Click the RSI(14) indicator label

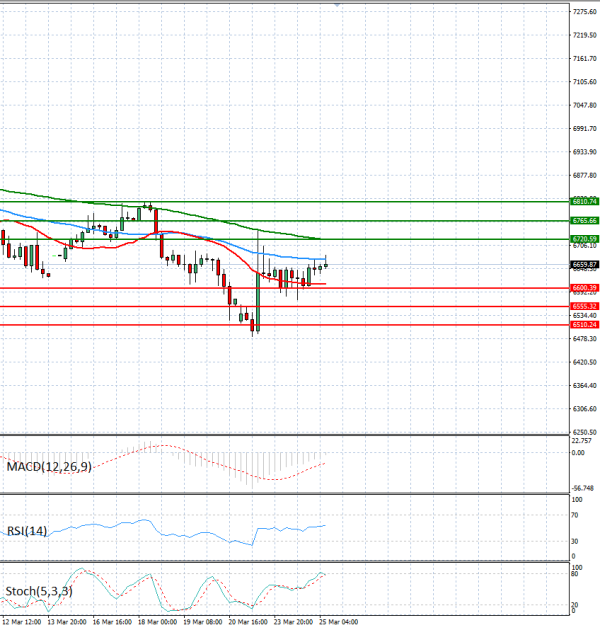coord(27,532)
